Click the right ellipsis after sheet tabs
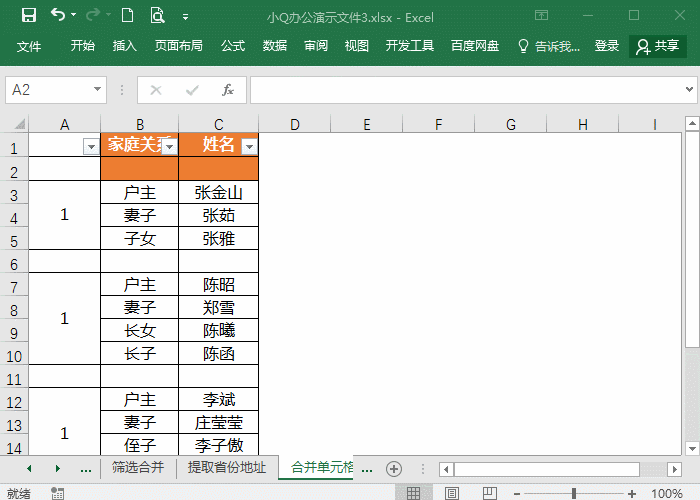The image size is (700, 500). pos(367,469)
